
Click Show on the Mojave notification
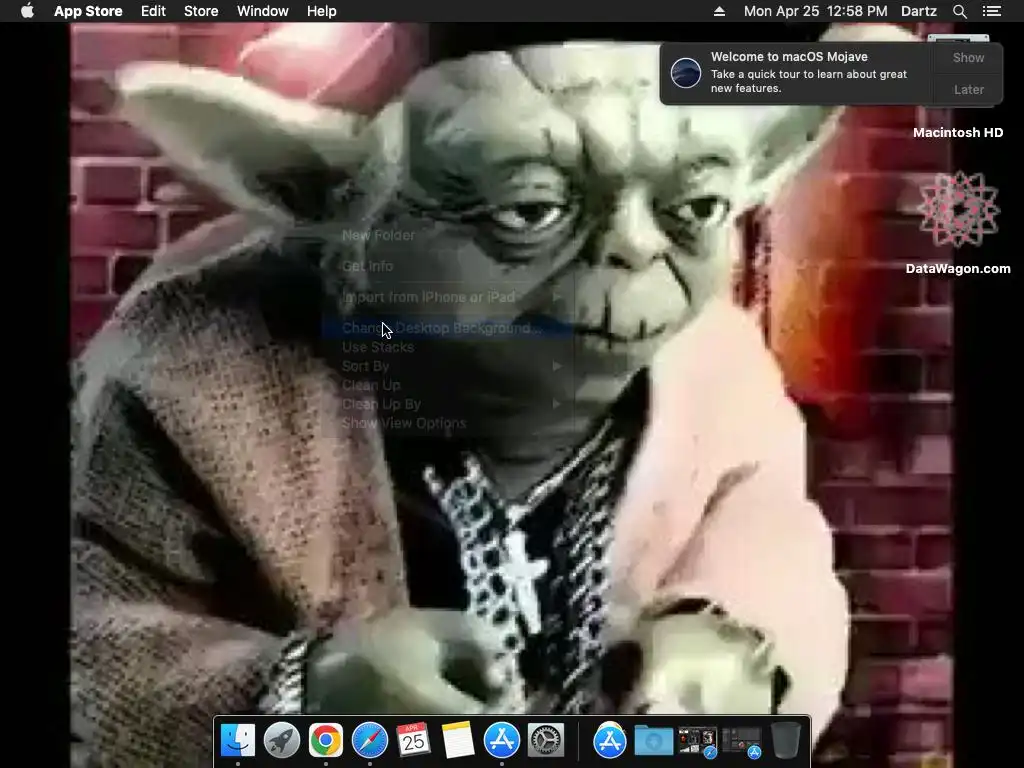[968, 57]
